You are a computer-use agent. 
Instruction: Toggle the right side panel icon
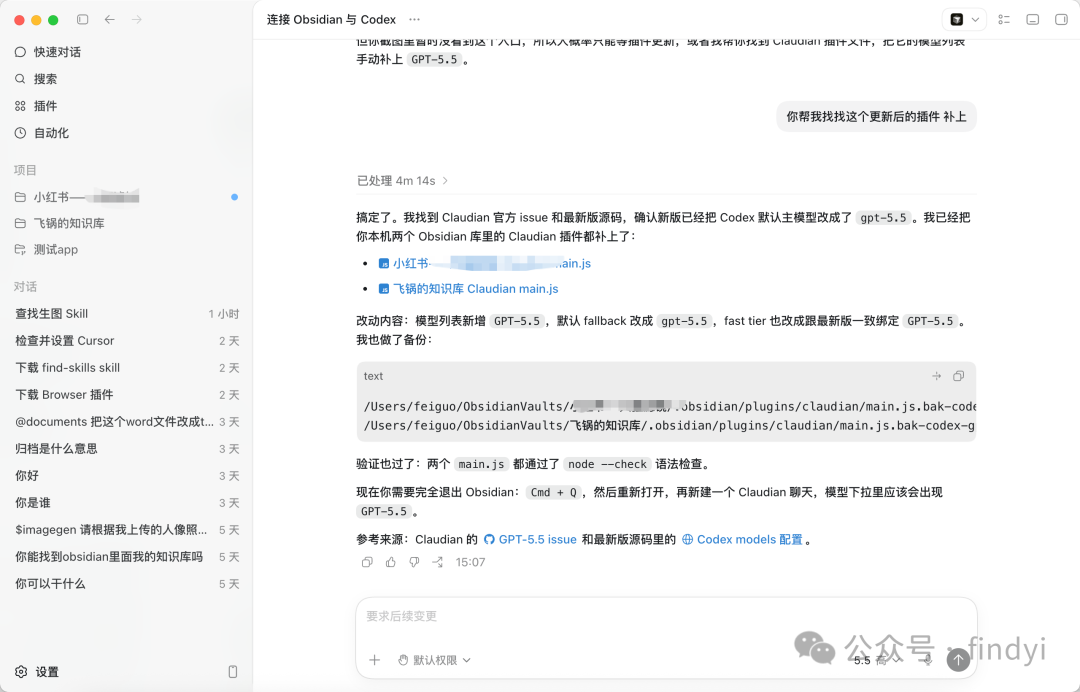click(x=1061, y=20)
